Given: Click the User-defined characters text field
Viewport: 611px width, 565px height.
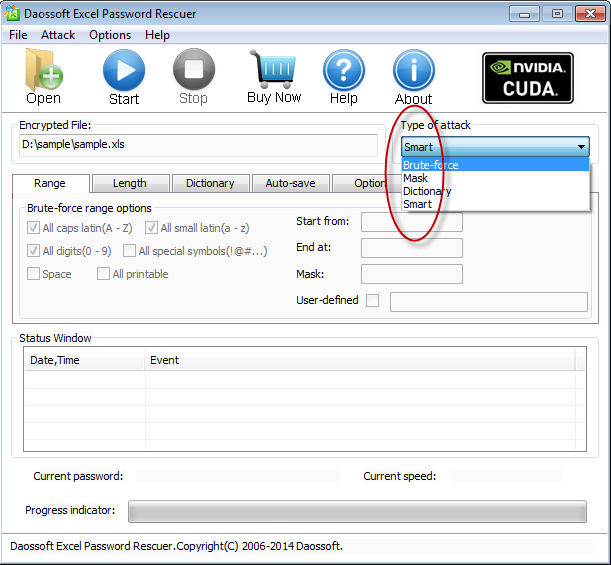Looking at the screenshot, I should coord(489,302).
